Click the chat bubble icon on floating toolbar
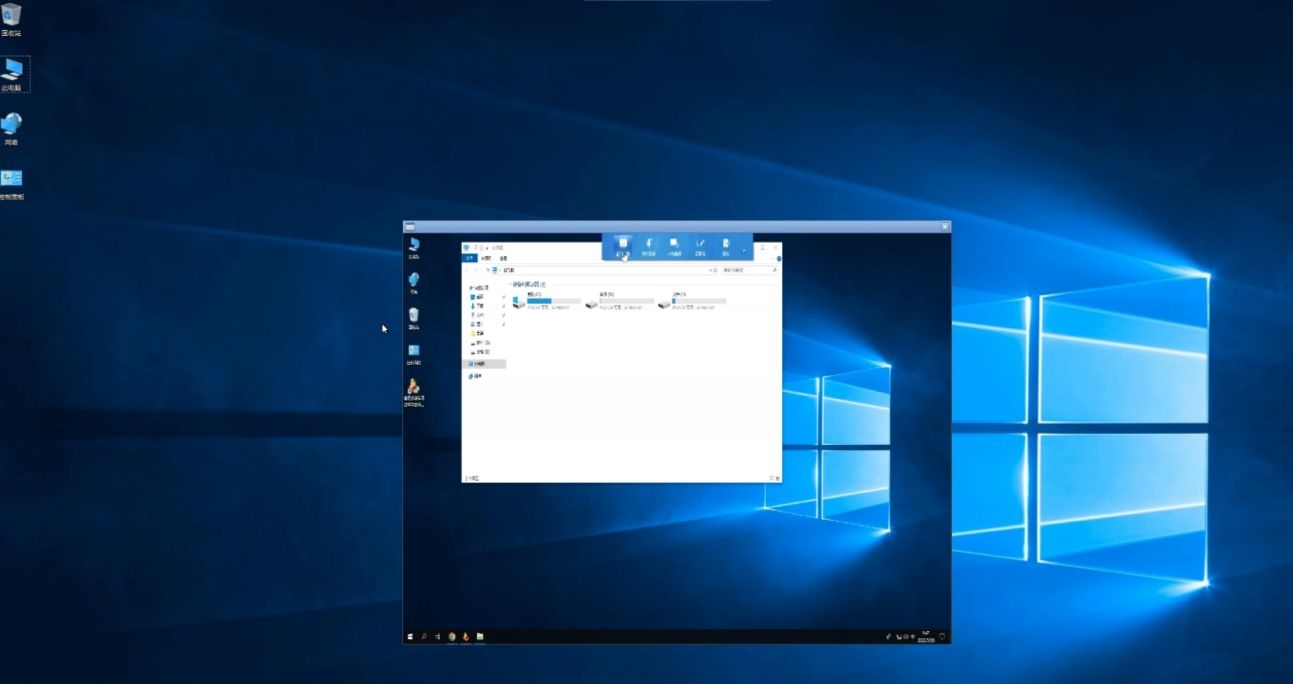 (x=674, y=244)
